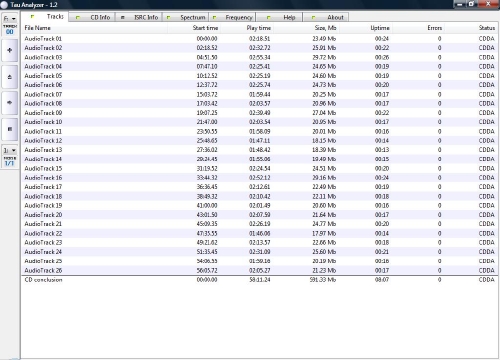Switch to the Tracks tab
The width and height of the screenshot is (500, 360).
coord(45,16)
